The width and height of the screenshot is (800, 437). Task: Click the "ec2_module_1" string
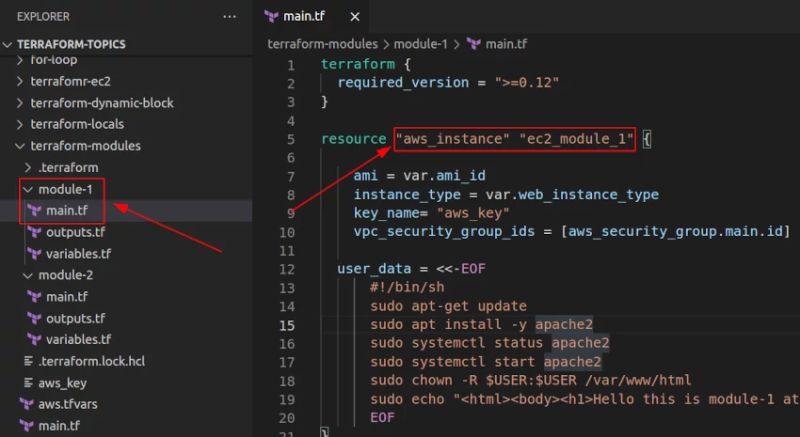click(577, 139)
